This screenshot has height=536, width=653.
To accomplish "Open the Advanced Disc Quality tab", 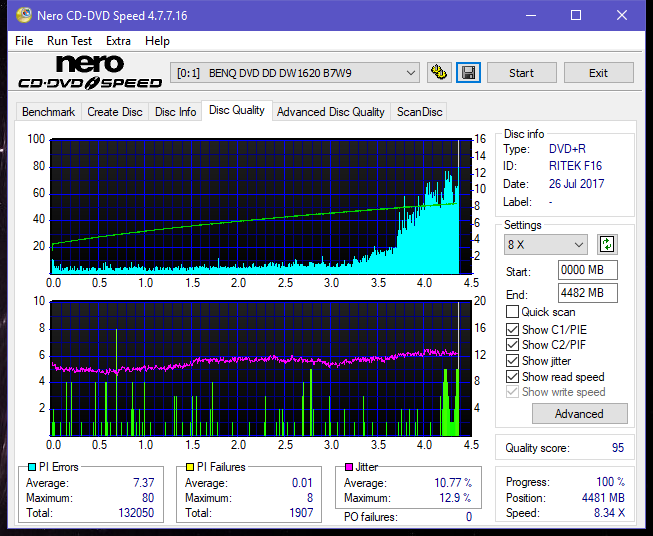I will 331,112.
